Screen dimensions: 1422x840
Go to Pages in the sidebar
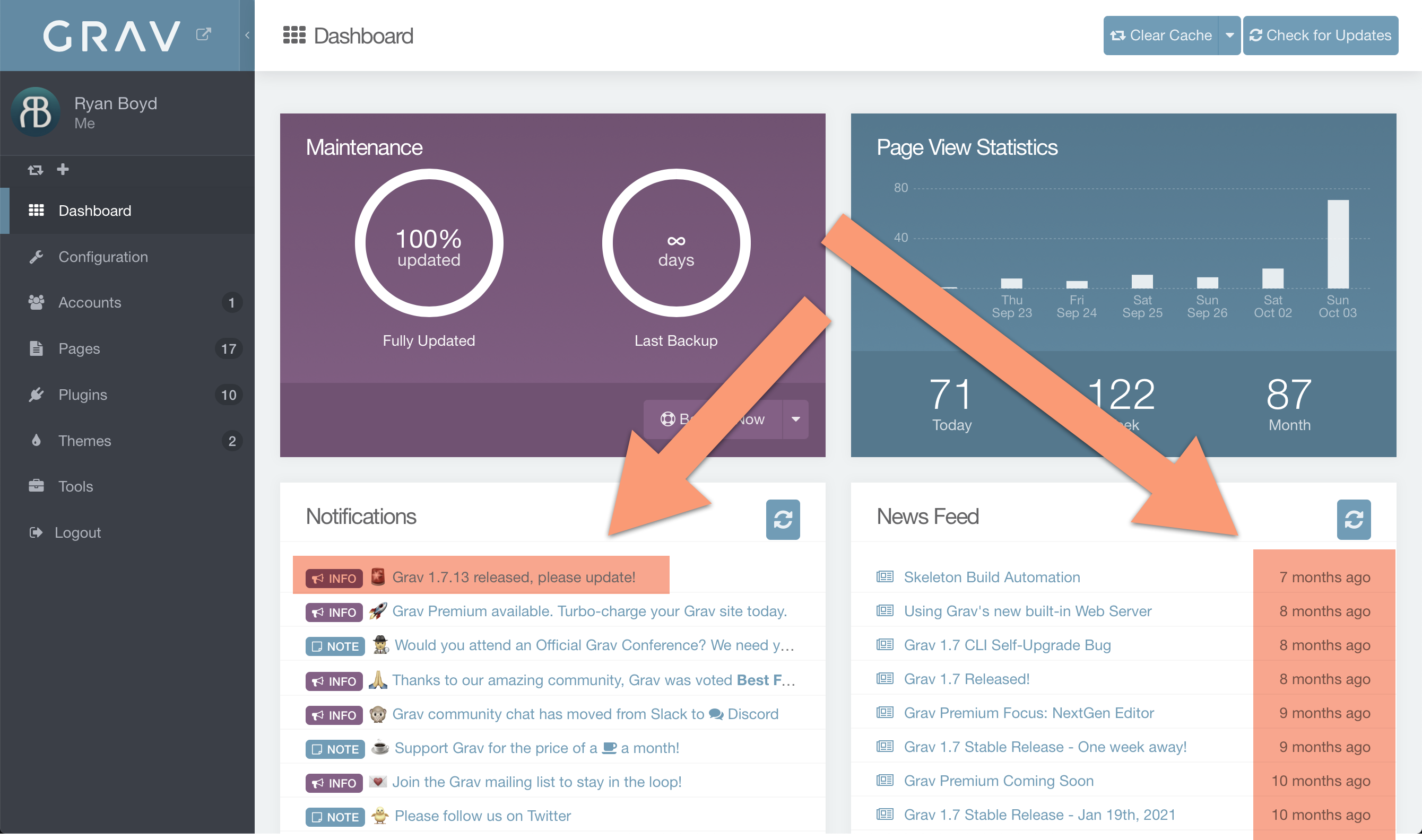pos(127,348)
